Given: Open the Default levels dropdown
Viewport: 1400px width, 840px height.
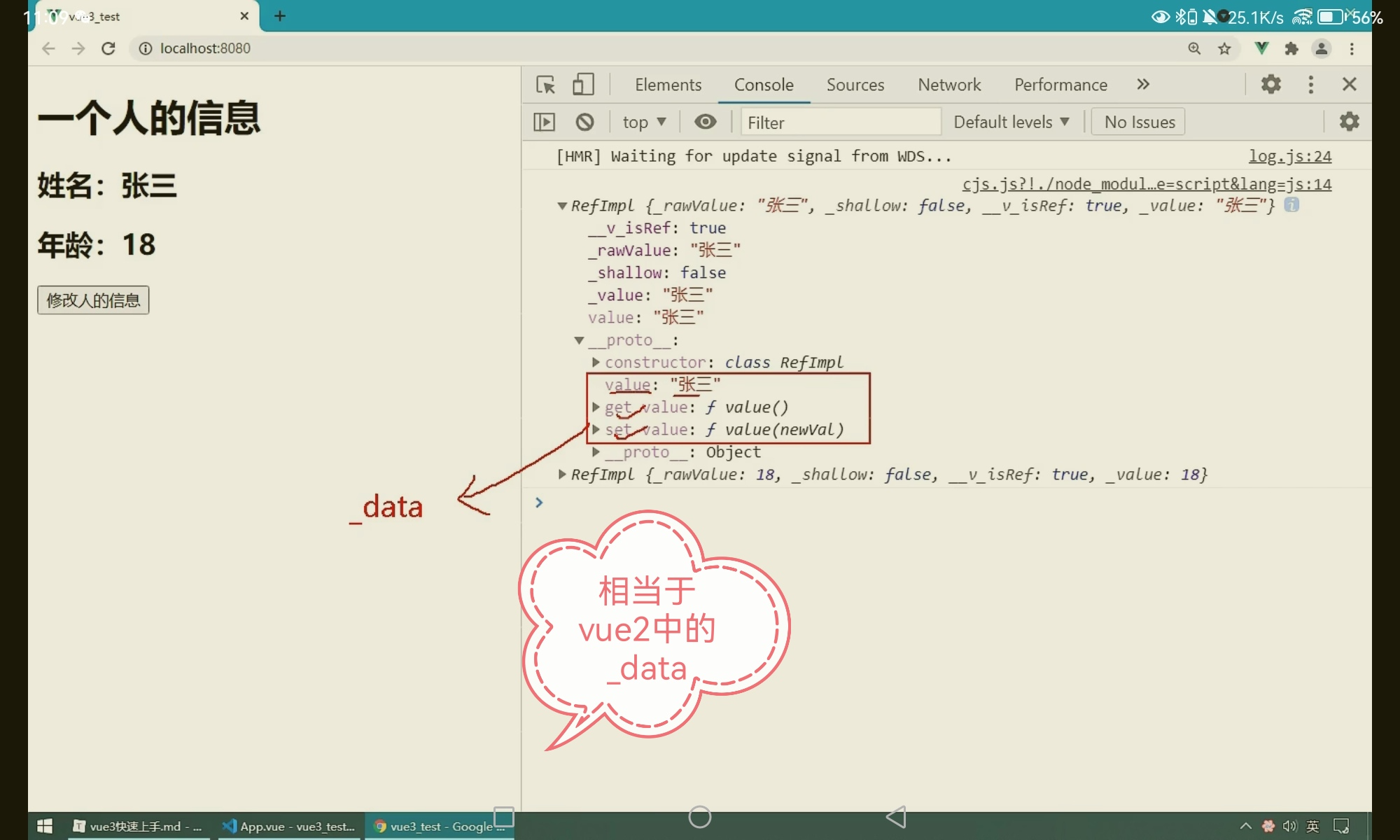Looking at the screenshot, I should click(x=1010, y=122).
